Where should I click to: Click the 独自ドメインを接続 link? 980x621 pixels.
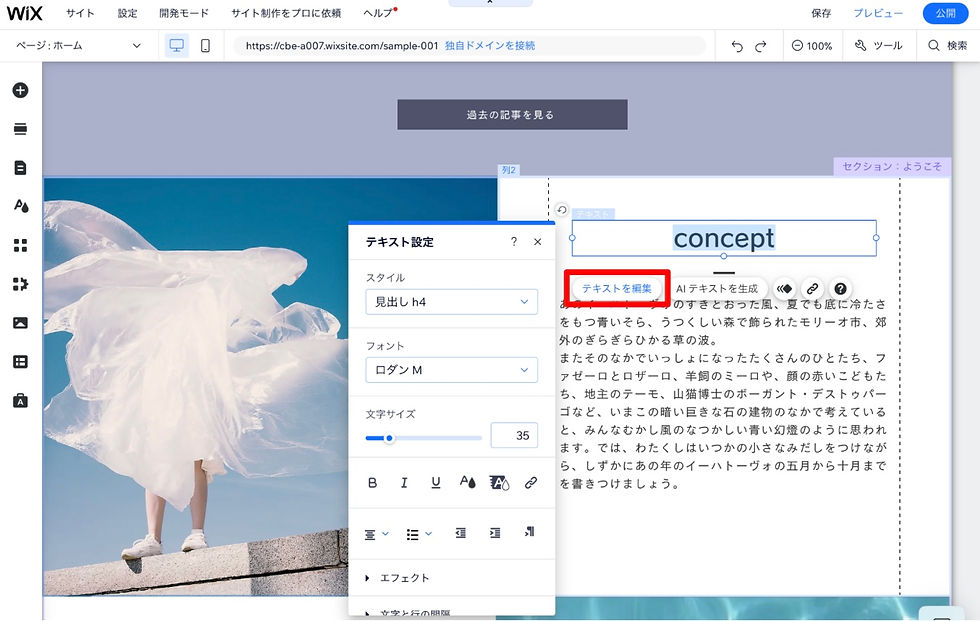490,46
